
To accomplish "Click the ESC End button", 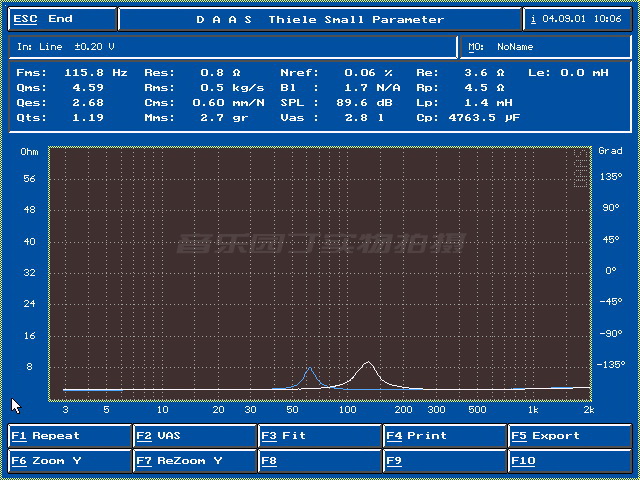I will pyautogui.click(x=62, y=19).
